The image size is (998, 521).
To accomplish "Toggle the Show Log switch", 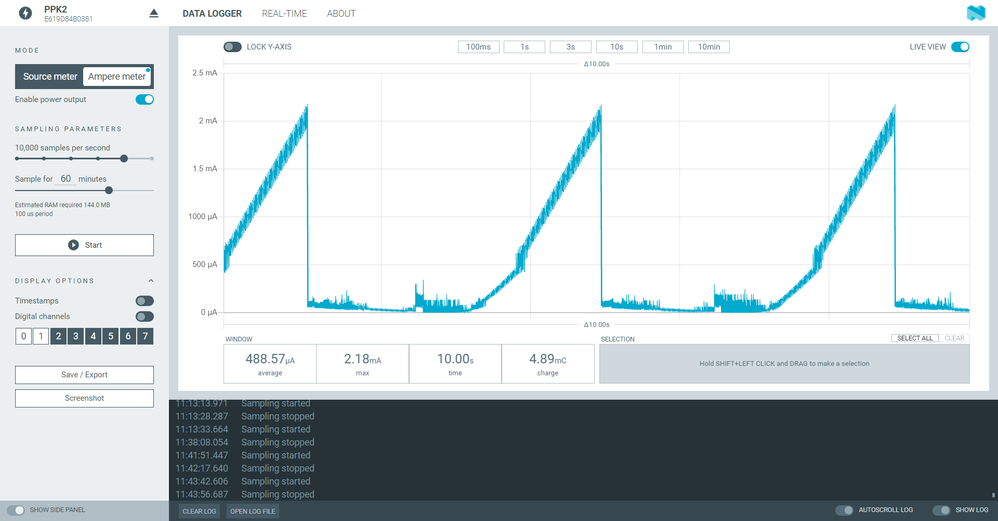I will coord(941,510).
